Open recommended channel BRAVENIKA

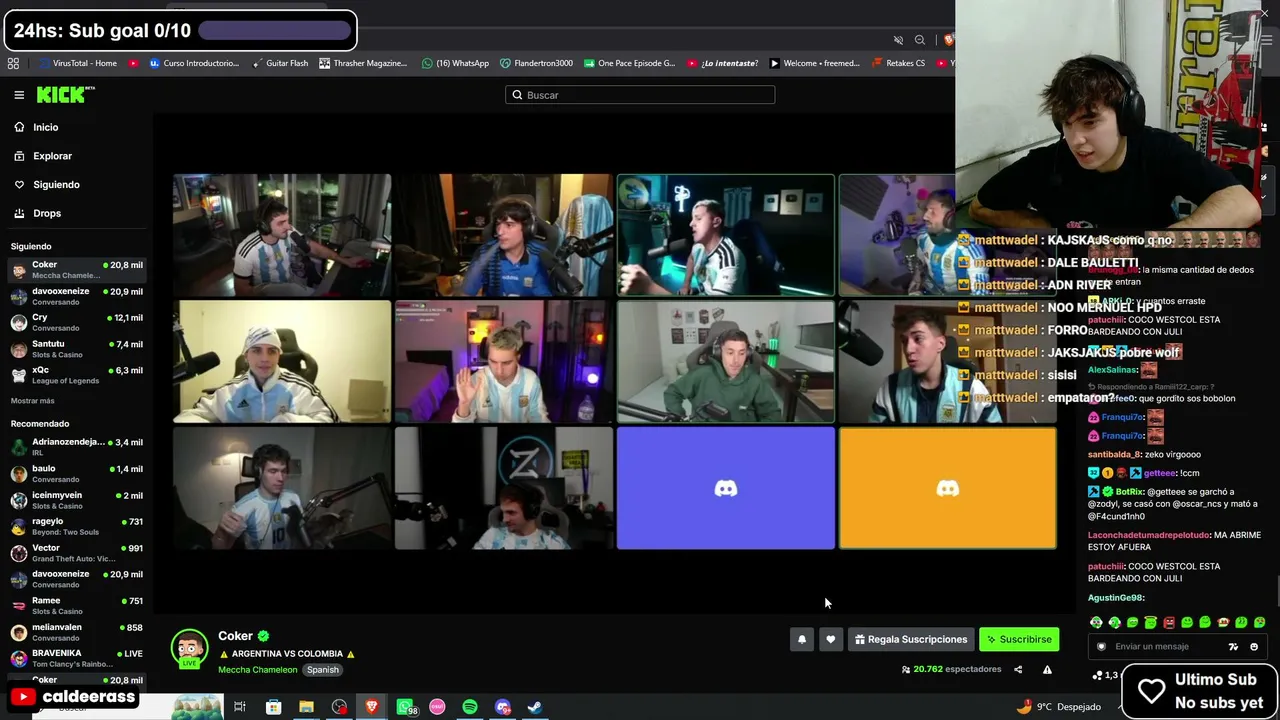coord(76,659)
